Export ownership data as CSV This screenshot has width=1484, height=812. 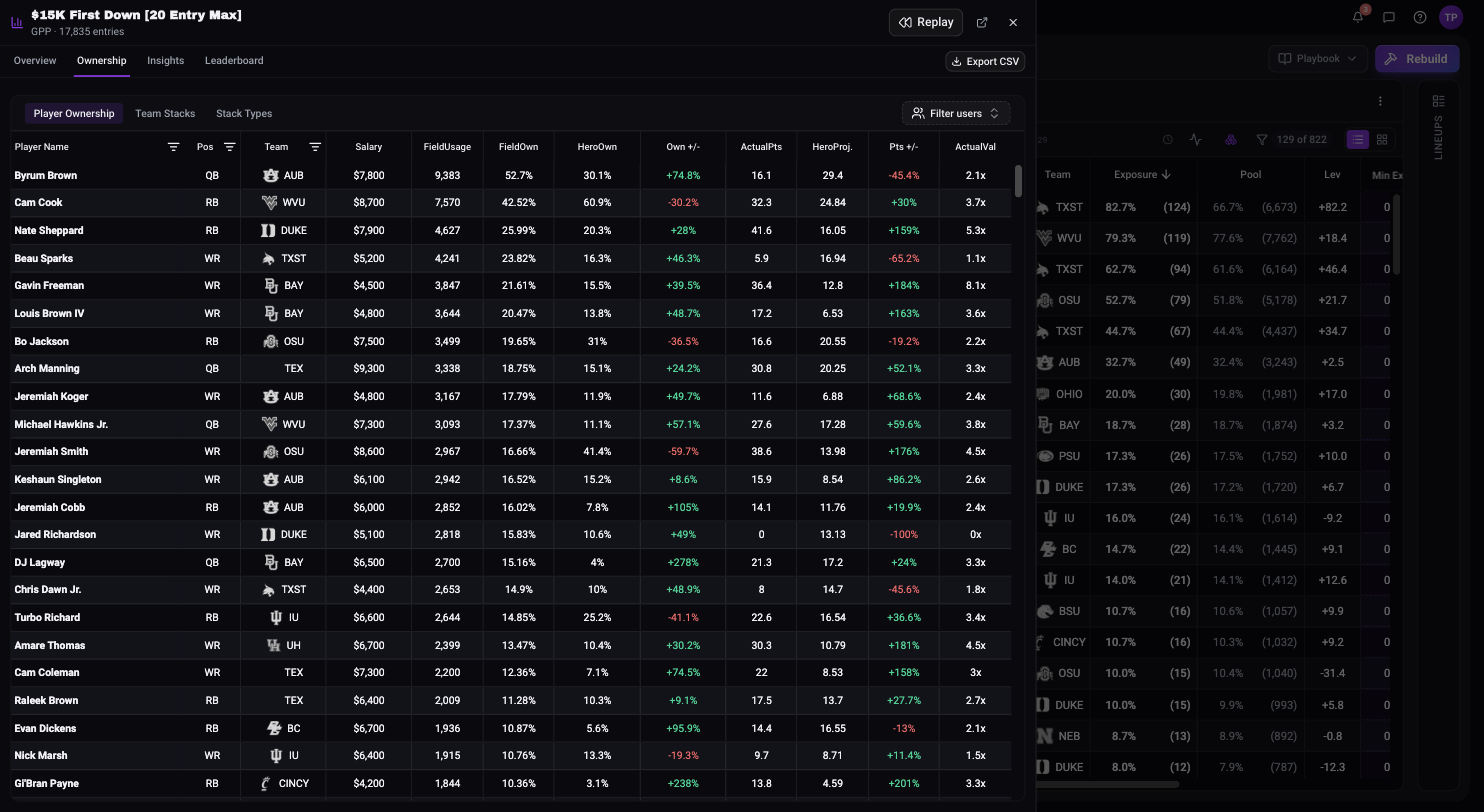(x=985, y=61)
